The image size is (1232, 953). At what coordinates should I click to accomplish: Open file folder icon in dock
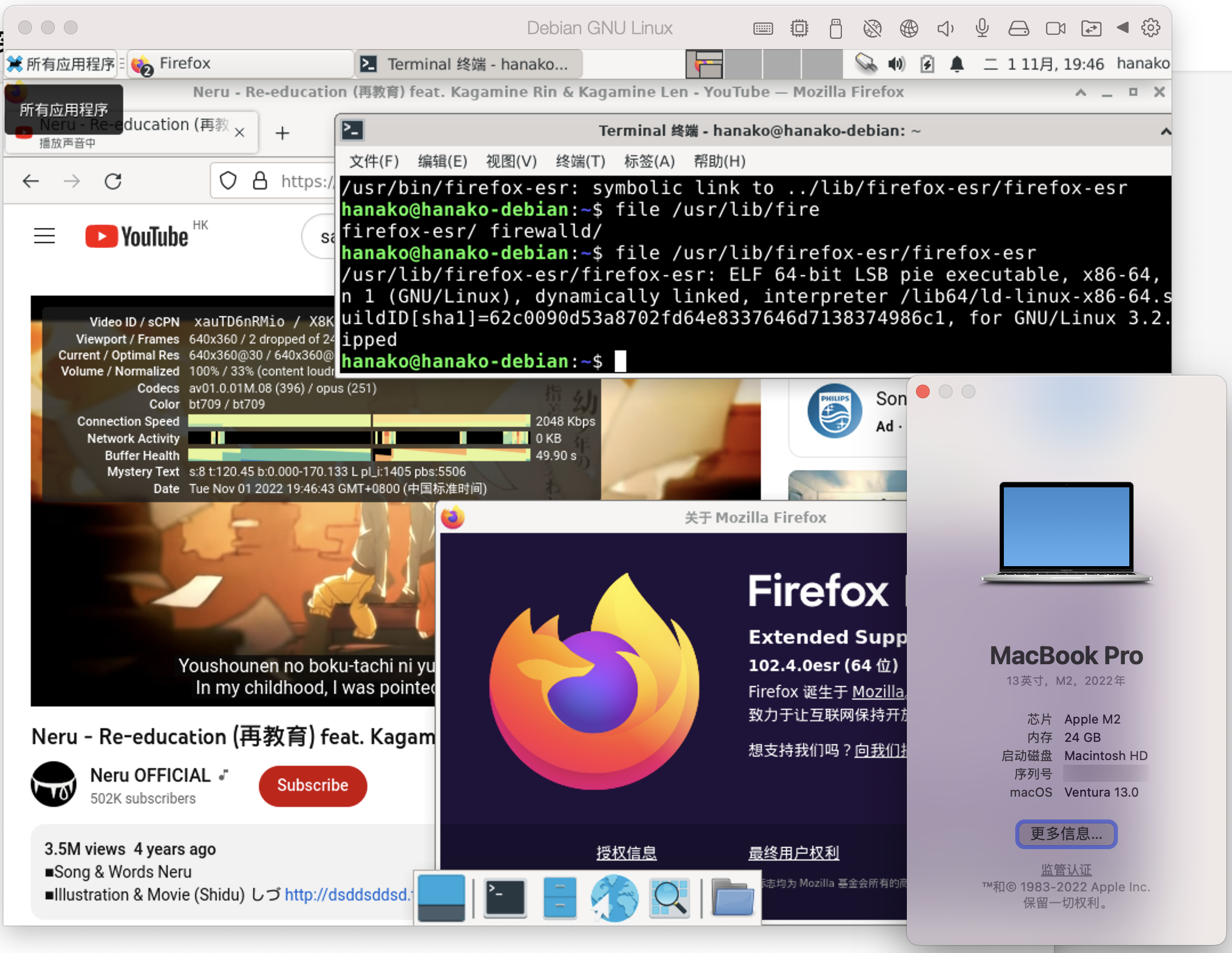pyautogui.click(x=732, y=898)
